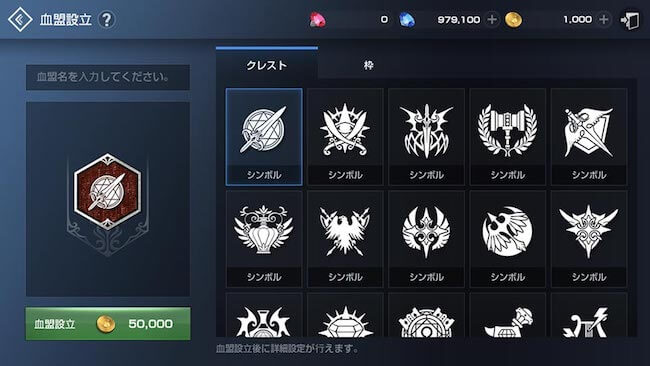This screenshot has width=650, height=366.
Task: Select the winged urn crest symbol
Action: [264, 239]
